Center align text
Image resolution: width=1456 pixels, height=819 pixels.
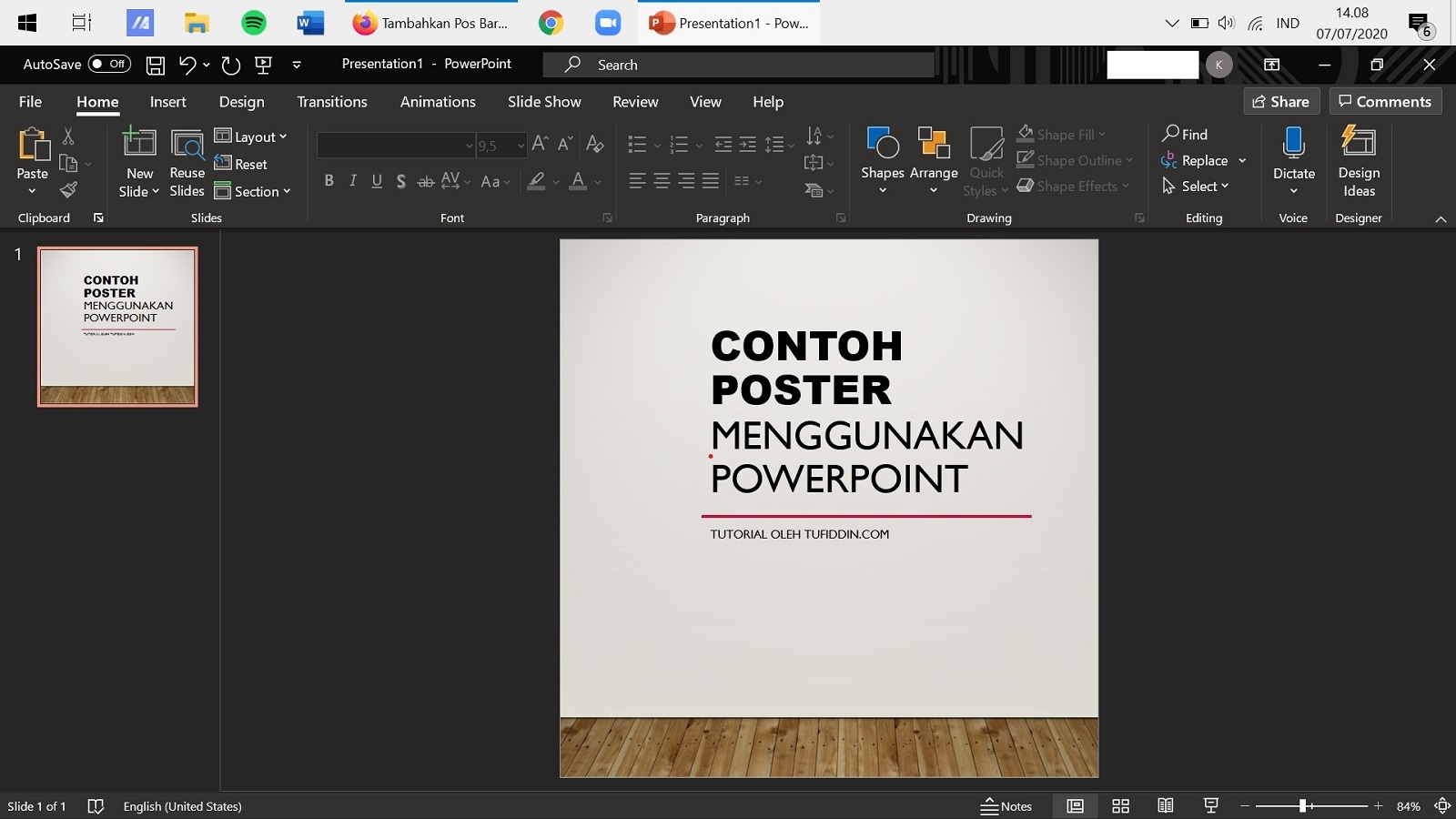click(662, 181)
